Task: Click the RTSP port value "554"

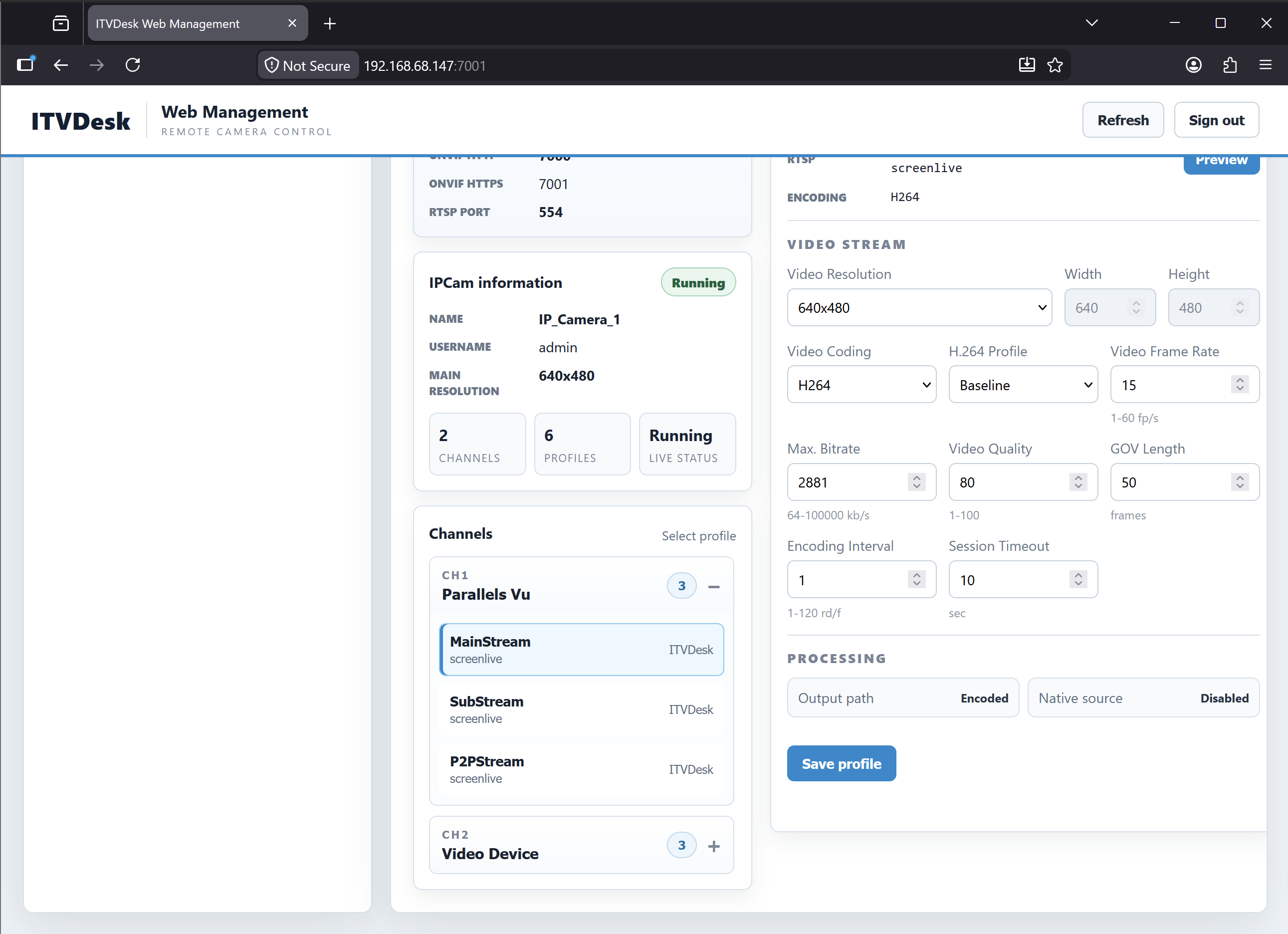Action: click(550, 212)
